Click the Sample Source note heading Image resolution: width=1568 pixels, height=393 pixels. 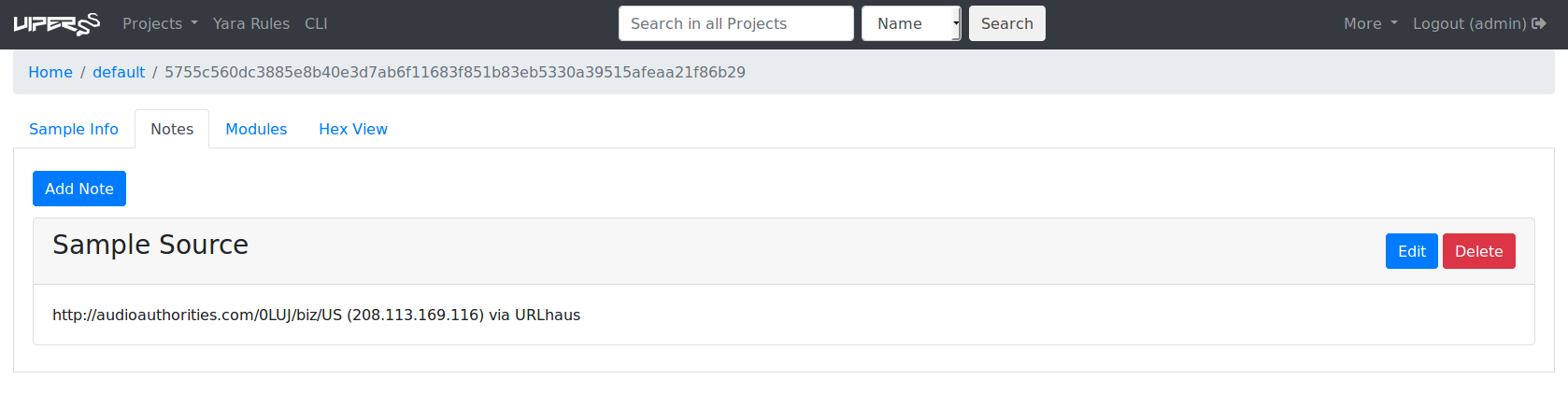coord(150,245)
